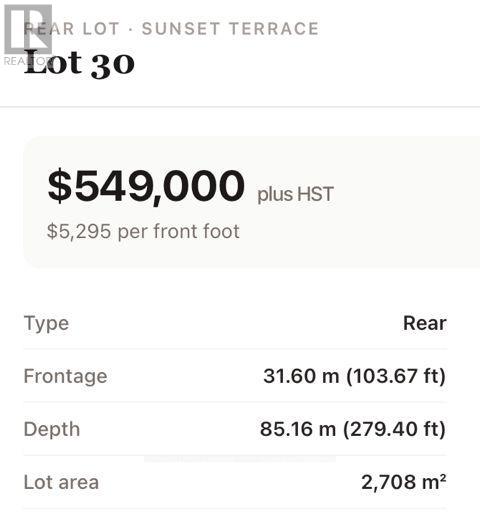Click the gray bar below Depth row
The image size is (480, 512).
240,459
